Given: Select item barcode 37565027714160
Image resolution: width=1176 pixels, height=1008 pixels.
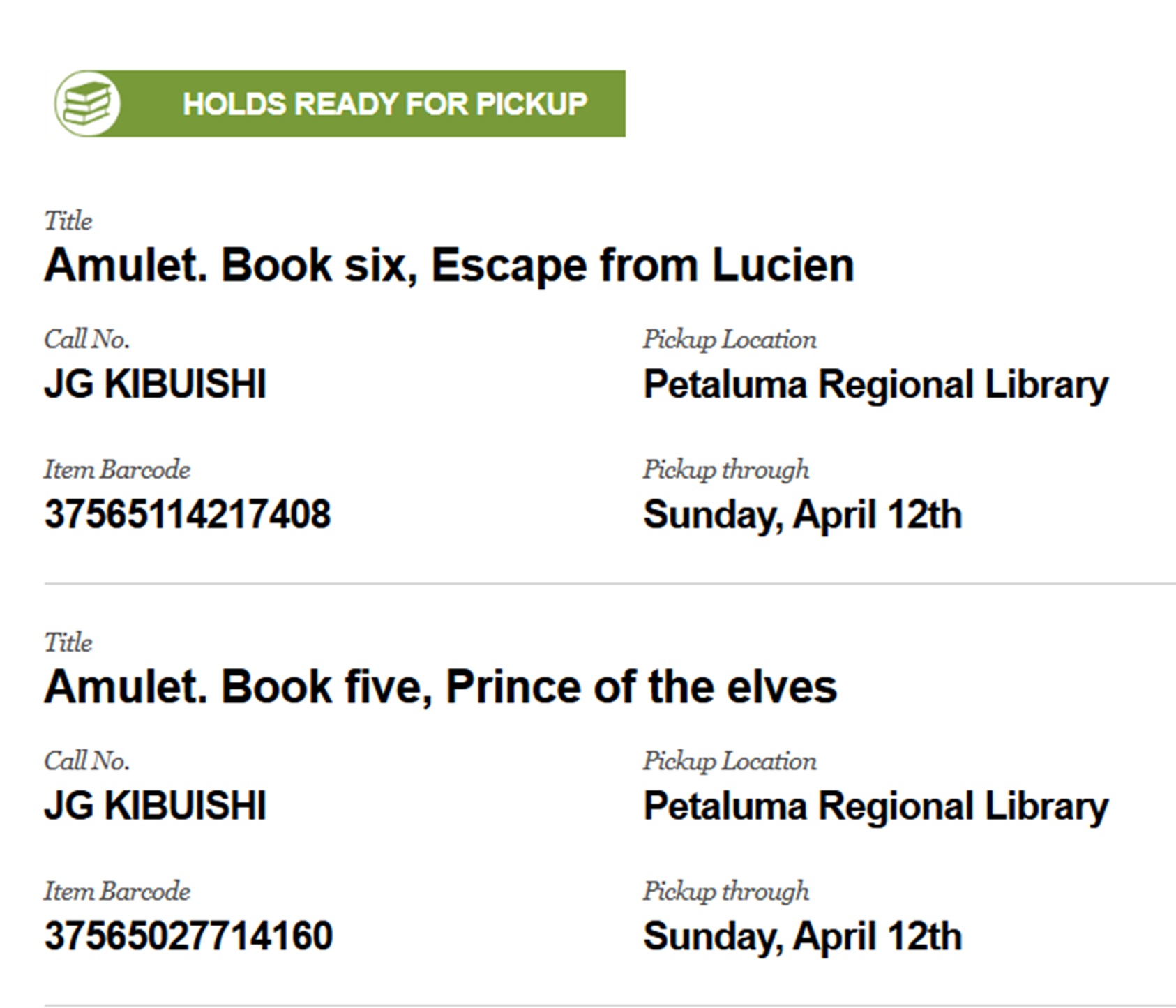Looking at the screenshot, I should pos(188,936).
